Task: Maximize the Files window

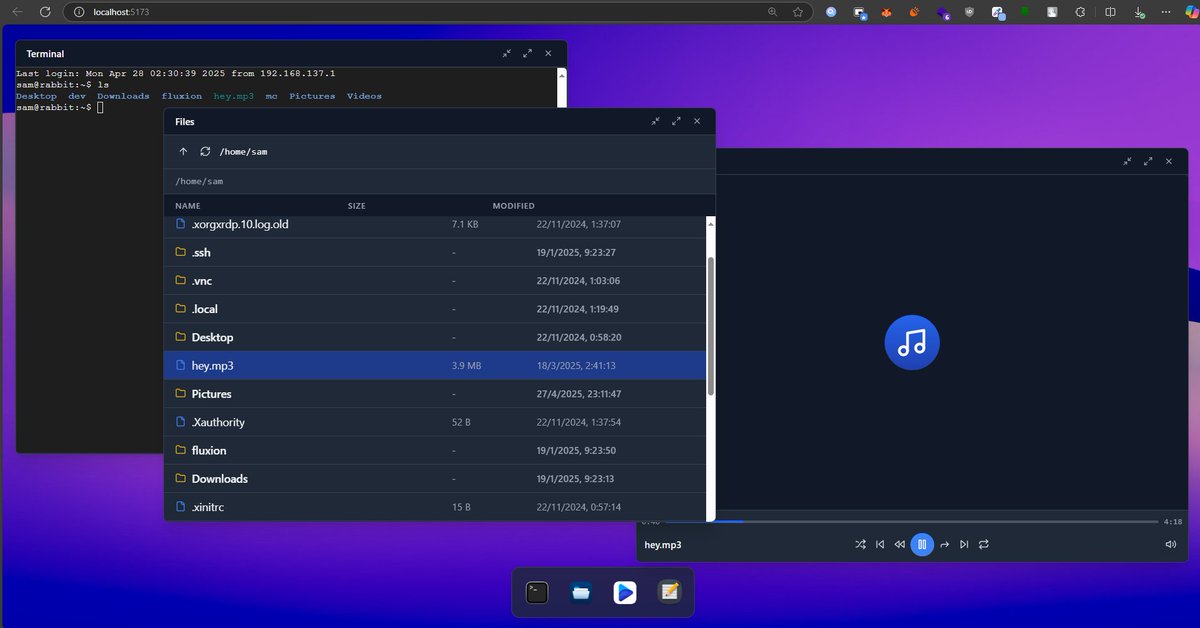Action: (676, 121)
